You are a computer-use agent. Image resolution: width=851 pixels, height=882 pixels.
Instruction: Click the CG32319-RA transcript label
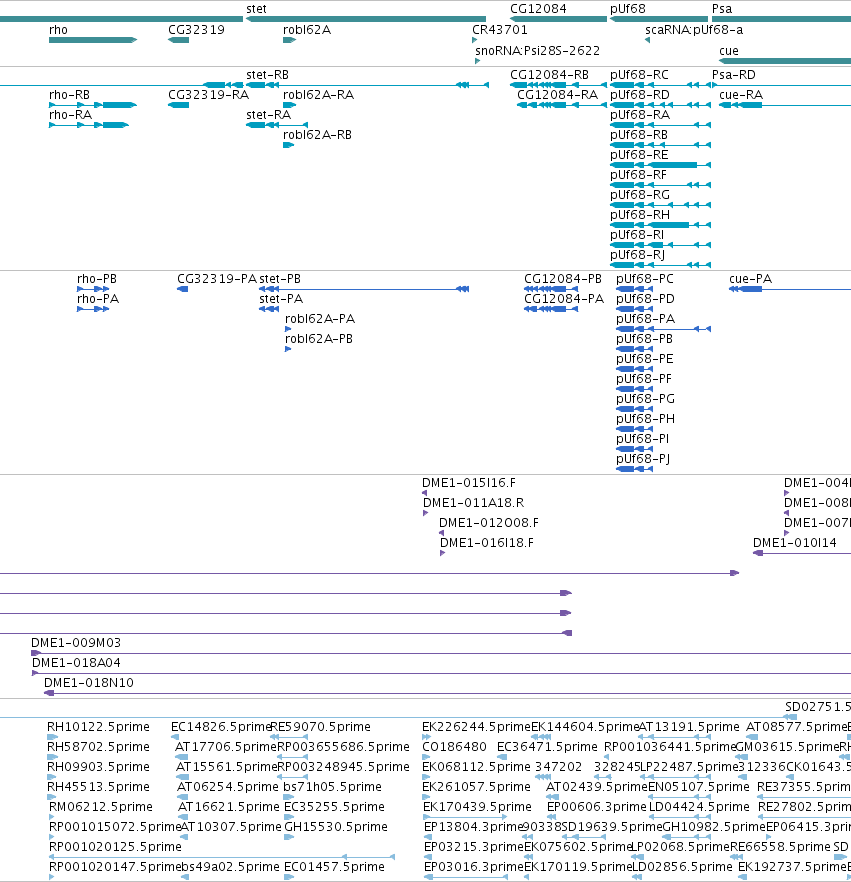click(x=208, y=95)
